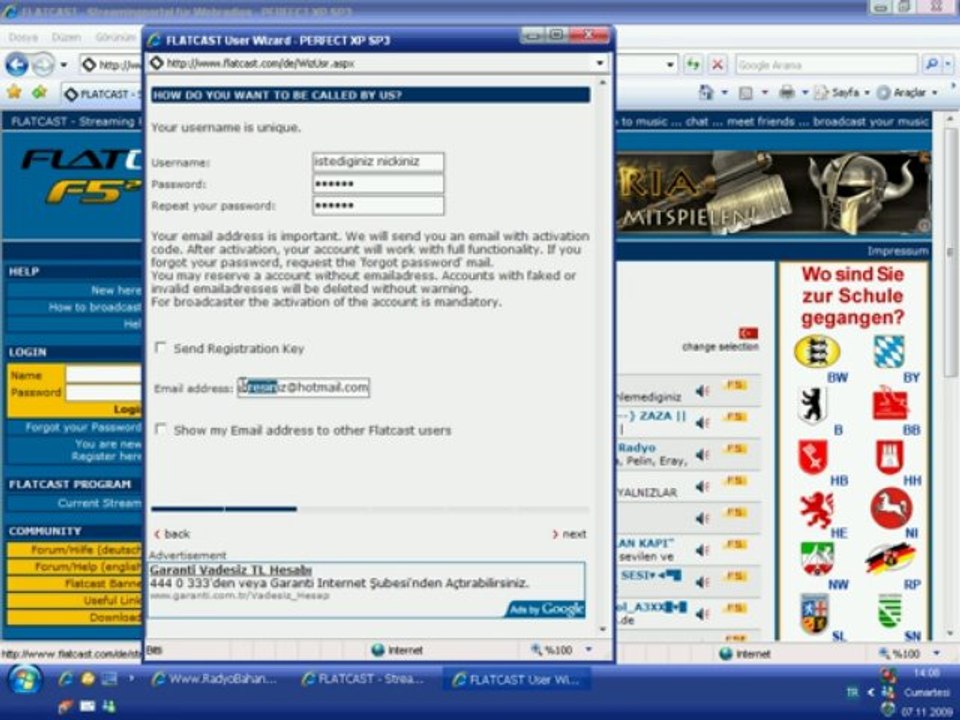This screenshot has width=960, height=720.
Task: Click the red Stop icon in main browser
Action: [718, 64]
